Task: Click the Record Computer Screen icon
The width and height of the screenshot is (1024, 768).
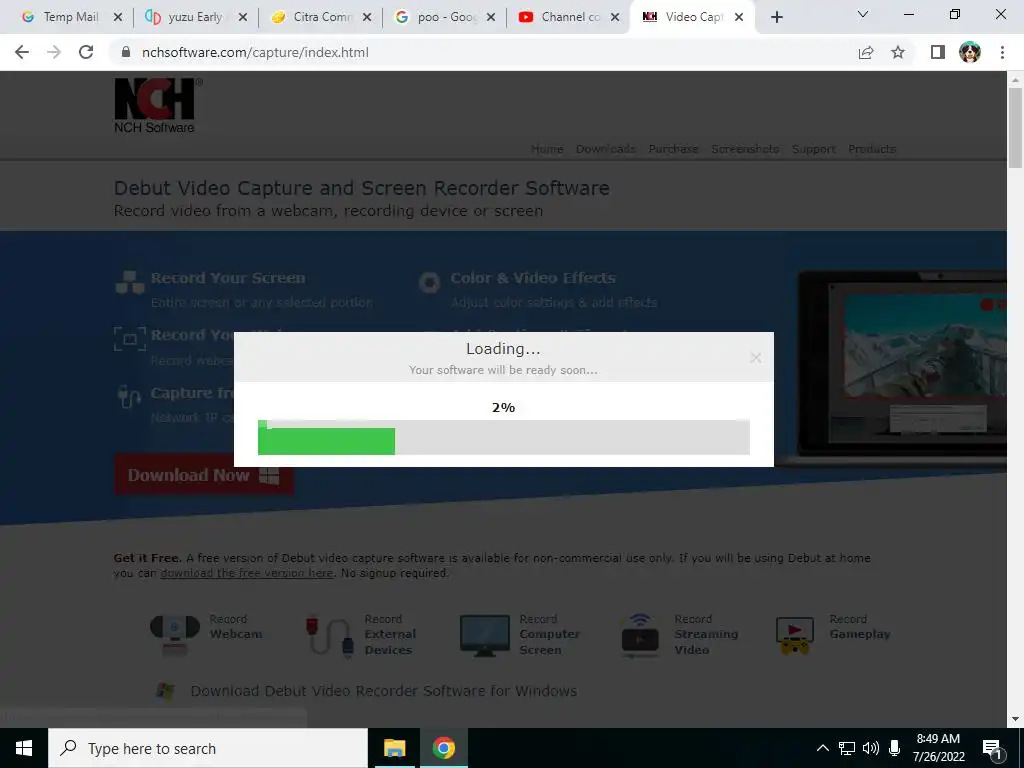Action: coord(485,635)
